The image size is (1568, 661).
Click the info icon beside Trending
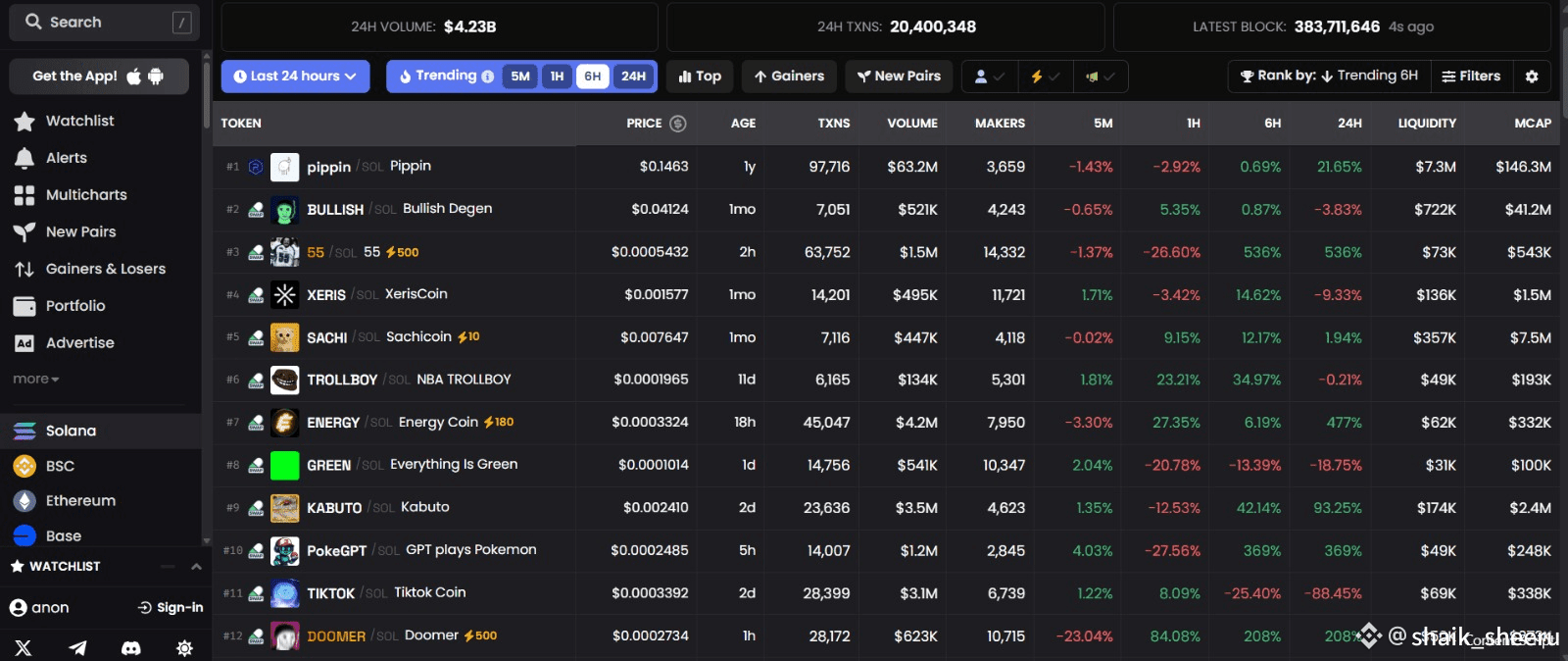coord(488,76)
